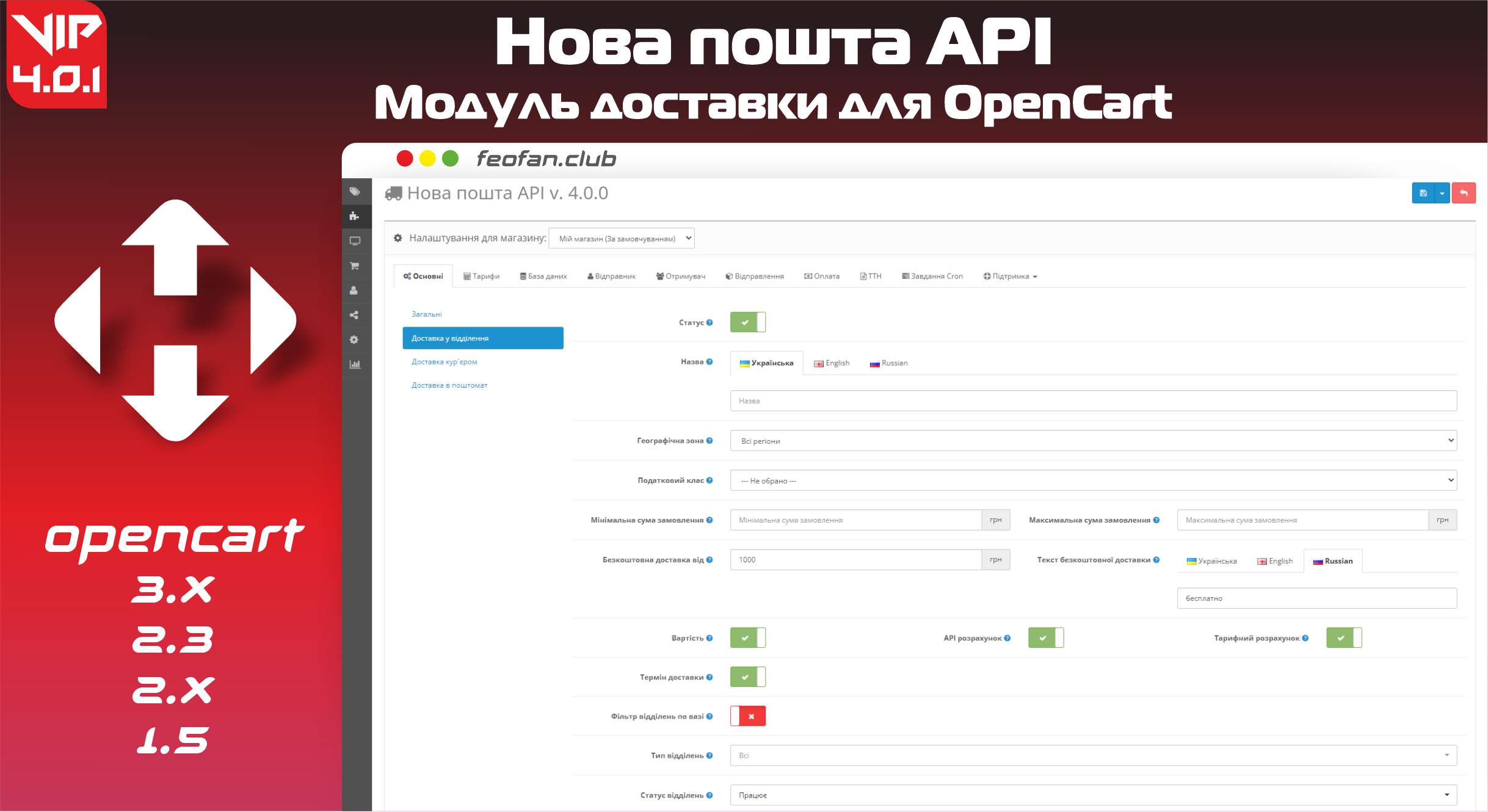Screen dimensions: 1488x812
Task: Select English language tab for Назва
Action: 832,363
